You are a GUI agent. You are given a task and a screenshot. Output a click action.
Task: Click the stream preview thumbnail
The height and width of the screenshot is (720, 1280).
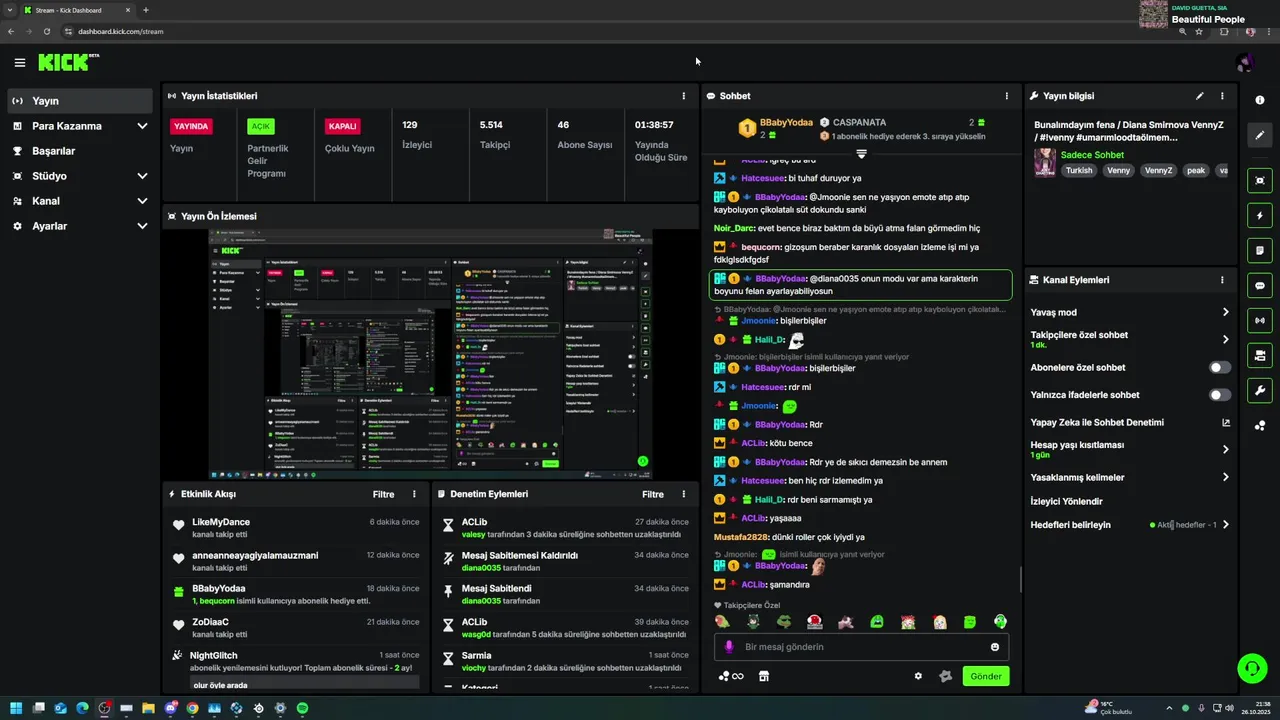[x=430, y=354]
